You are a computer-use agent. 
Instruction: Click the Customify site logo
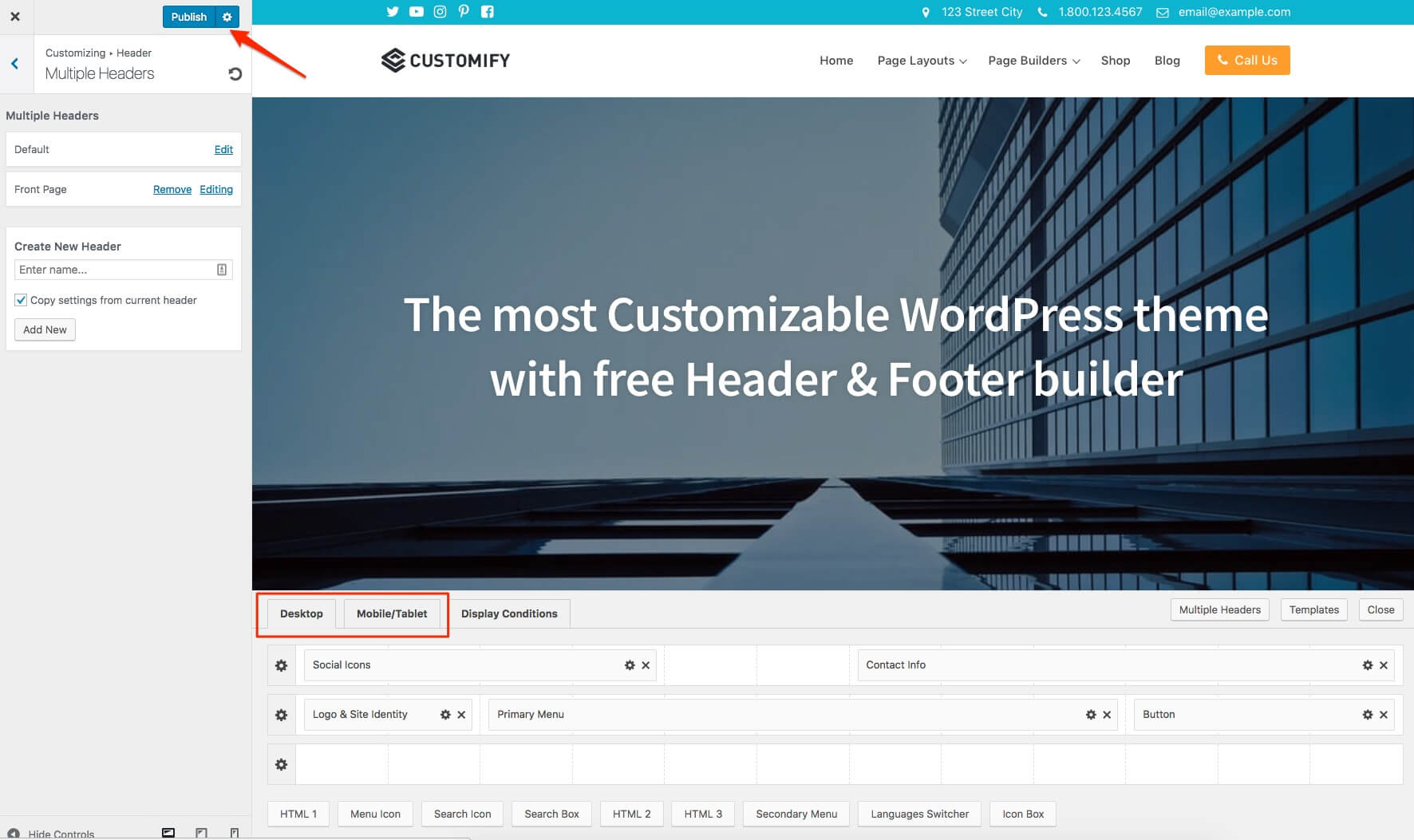445,61
